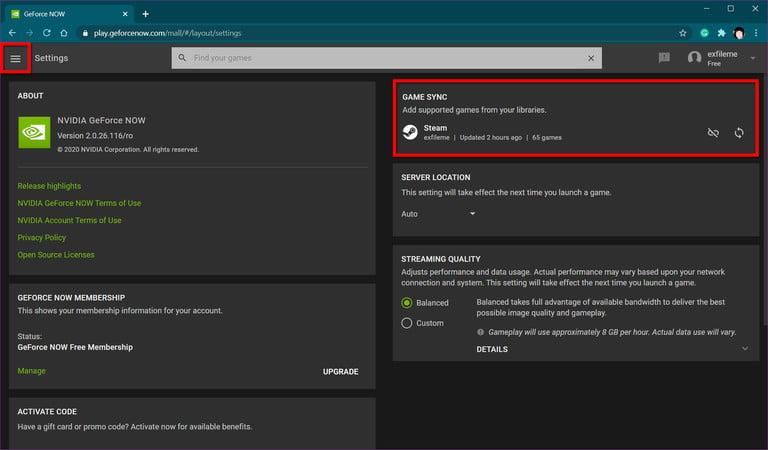
Task: Go forward in the browser
Action: [29, 33]
